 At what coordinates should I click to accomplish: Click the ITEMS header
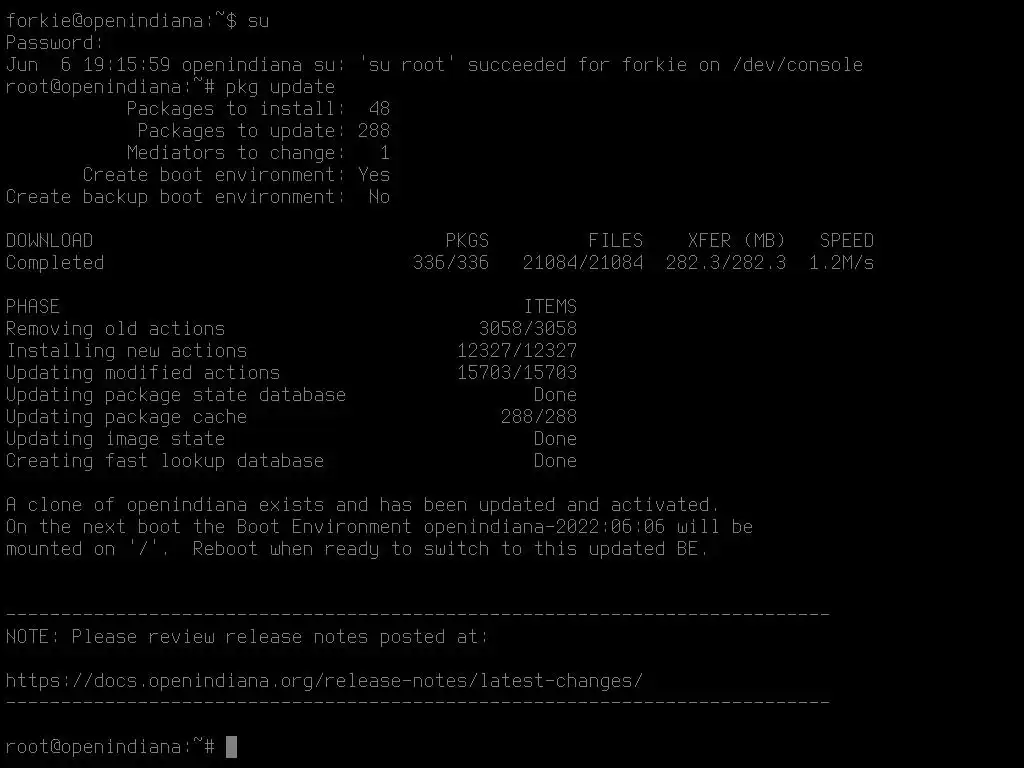pyautogui.click(x=550, y=307)
